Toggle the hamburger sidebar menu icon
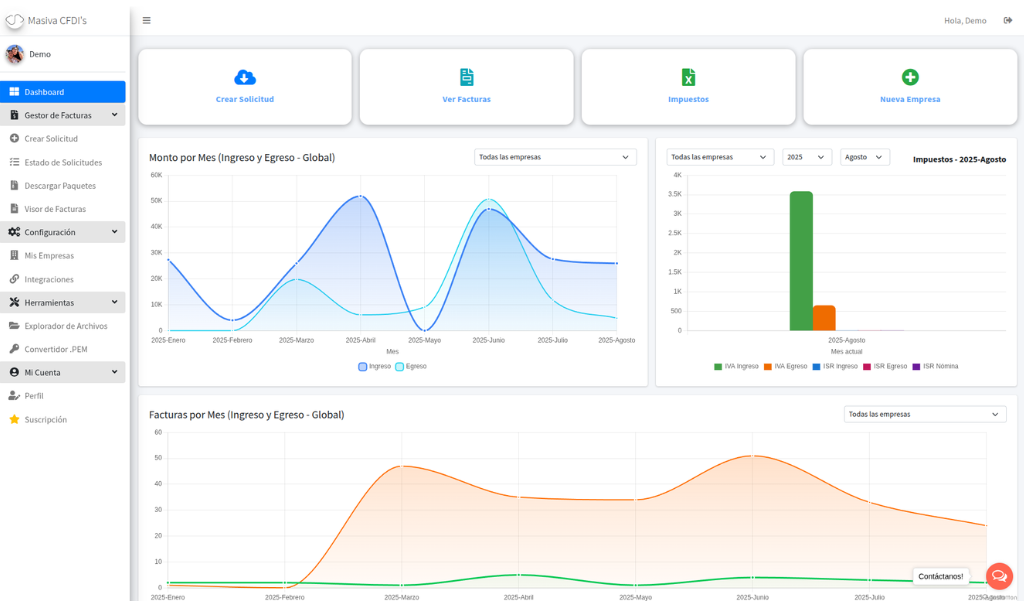The height and width of the screenshot is (601, 1024). (147, 20)
